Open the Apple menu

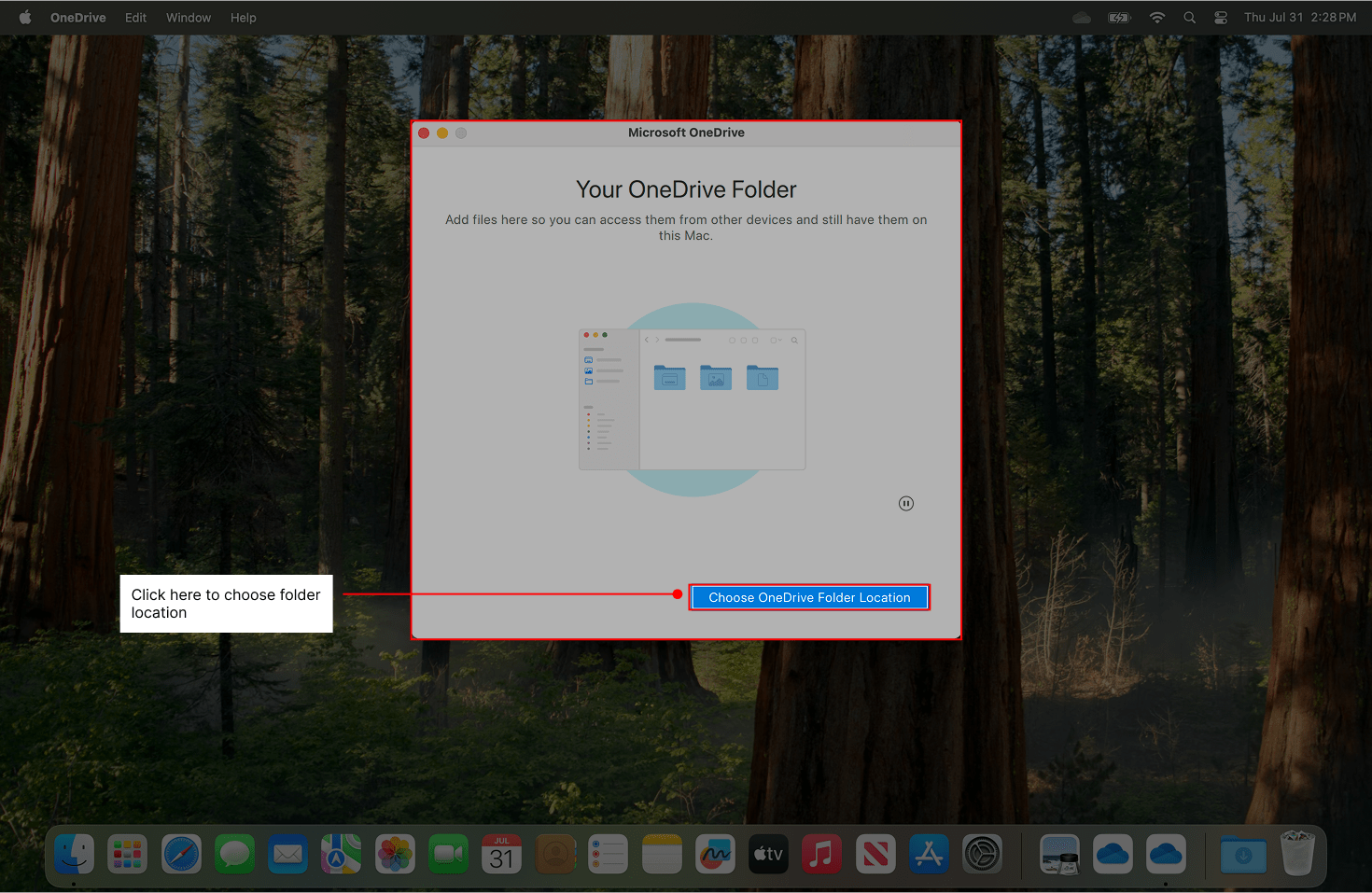[25, 18]
